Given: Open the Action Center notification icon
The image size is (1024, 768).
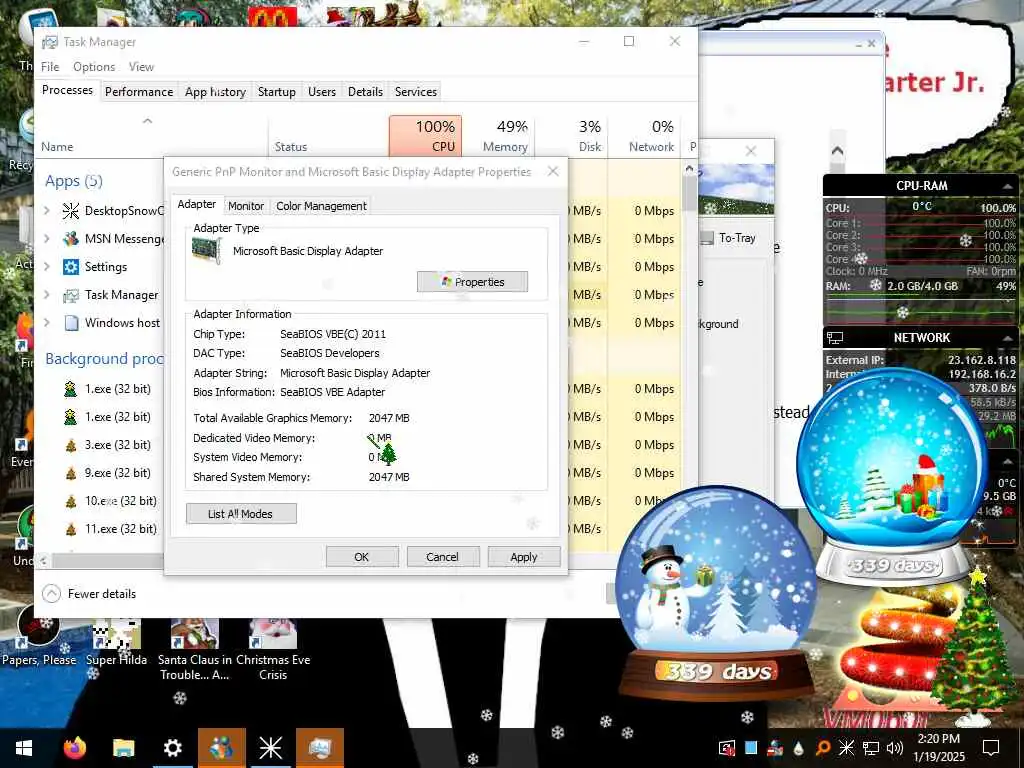Looking at the screenshot, I should tap(991, 748).
